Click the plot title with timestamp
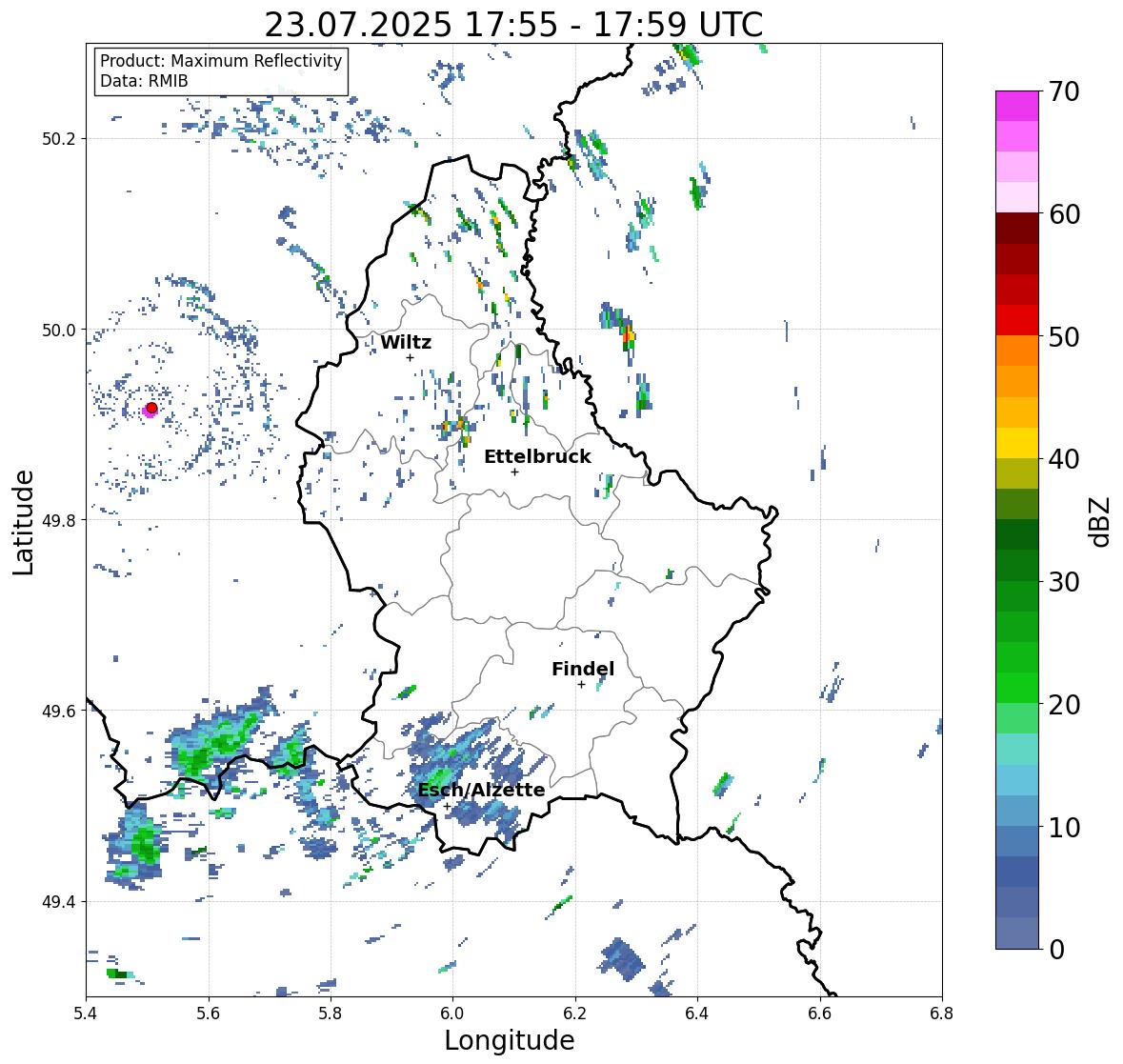 513,25
